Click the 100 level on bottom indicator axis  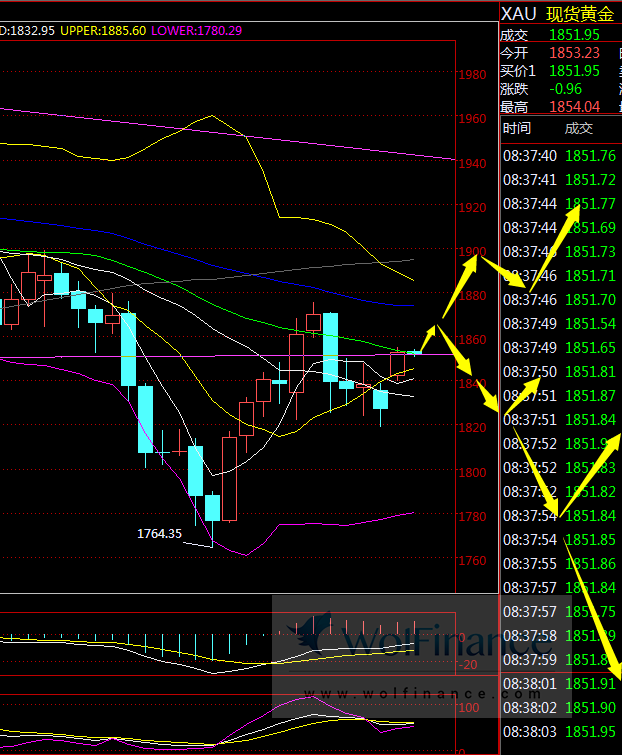pyautogui.click(x=467, y=708)
